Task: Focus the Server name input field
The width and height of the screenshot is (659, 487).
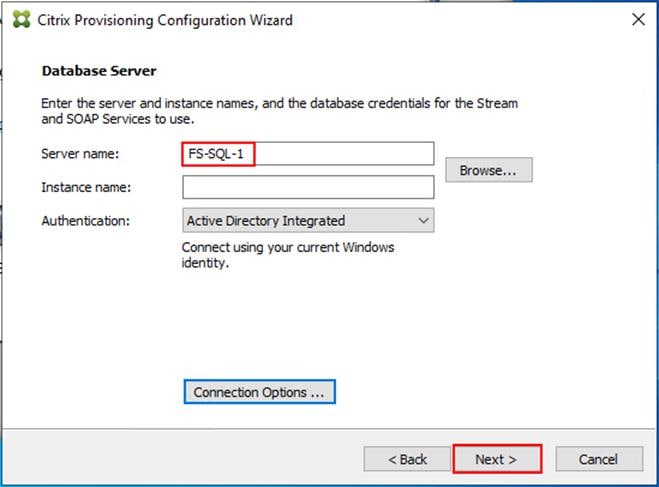Action: 308,154
